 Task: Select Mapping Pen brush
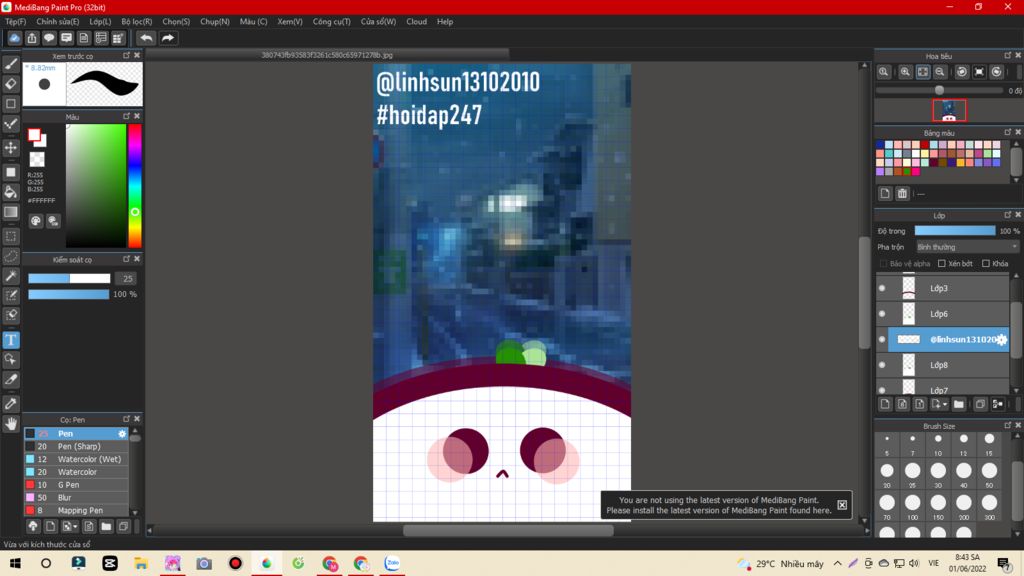(76, 510)
